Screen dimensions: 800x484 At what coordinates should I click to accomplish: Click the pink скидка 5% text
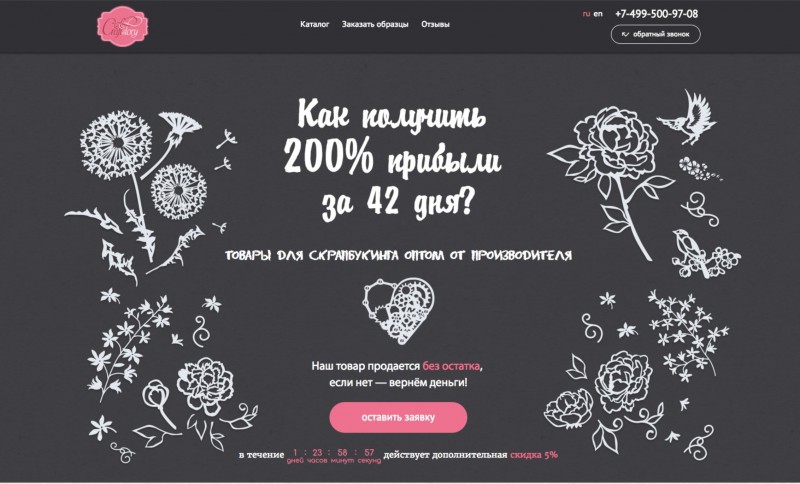(534, 454)
